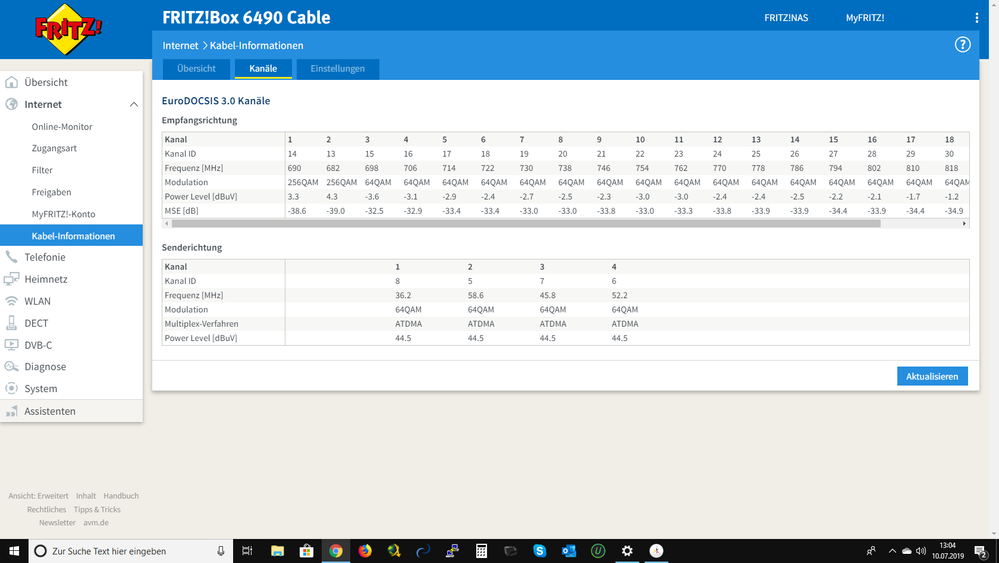Screen dimensions: 999x563
Task: Open the three-dot options menu
Action: point(976,18)
